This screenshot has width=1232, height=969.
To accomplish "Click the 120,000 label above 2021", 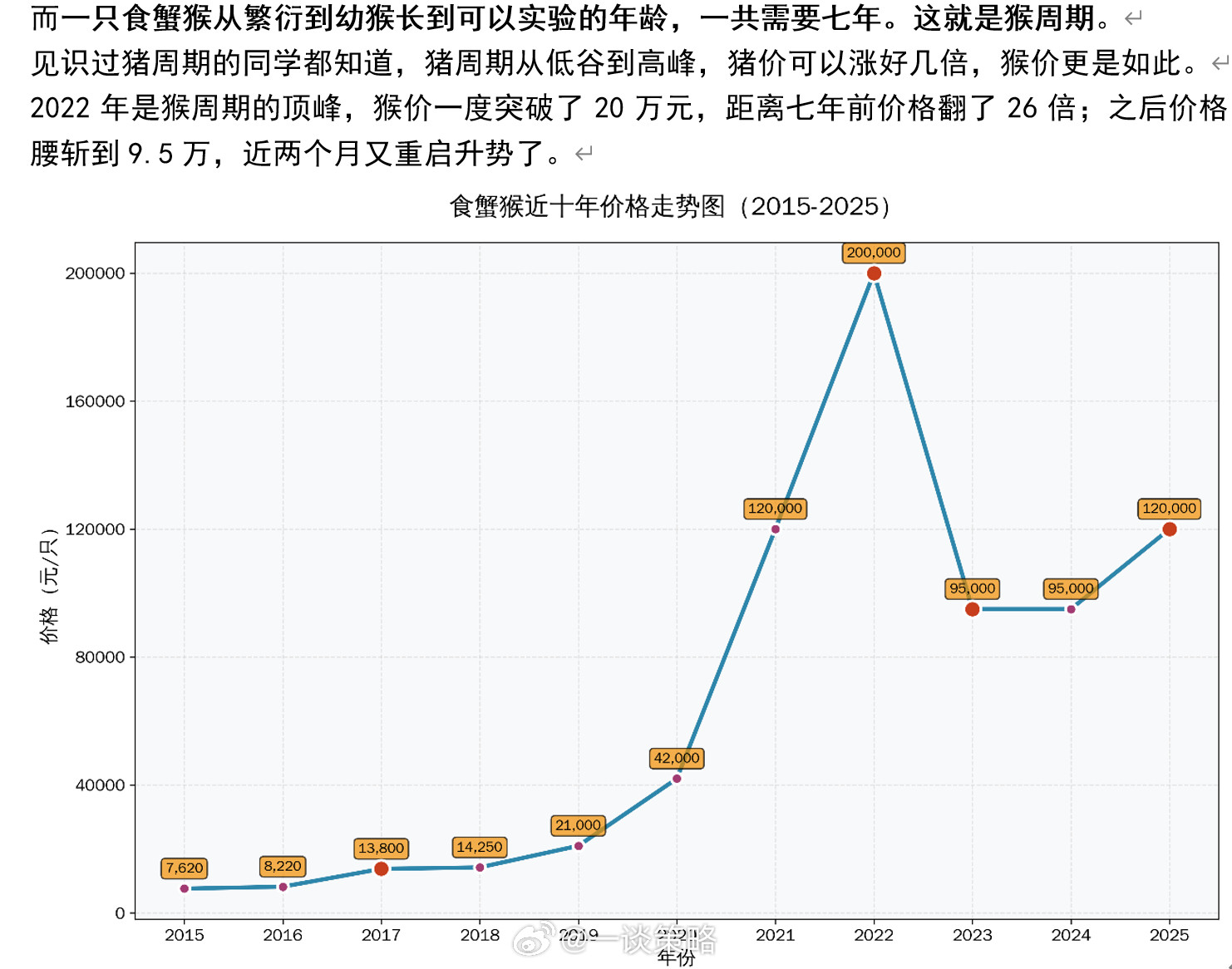I will (x=775, y=509).
